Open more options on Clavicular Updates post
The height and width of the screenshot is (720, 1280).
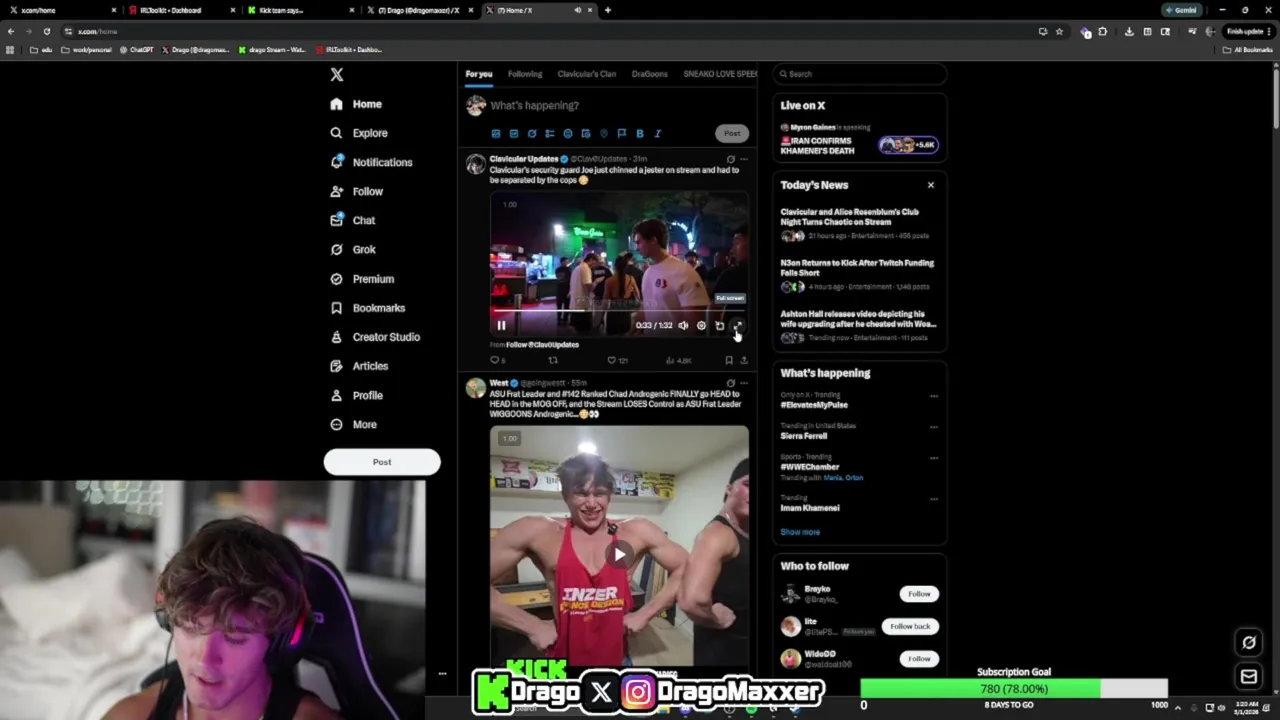coord(743,159)
